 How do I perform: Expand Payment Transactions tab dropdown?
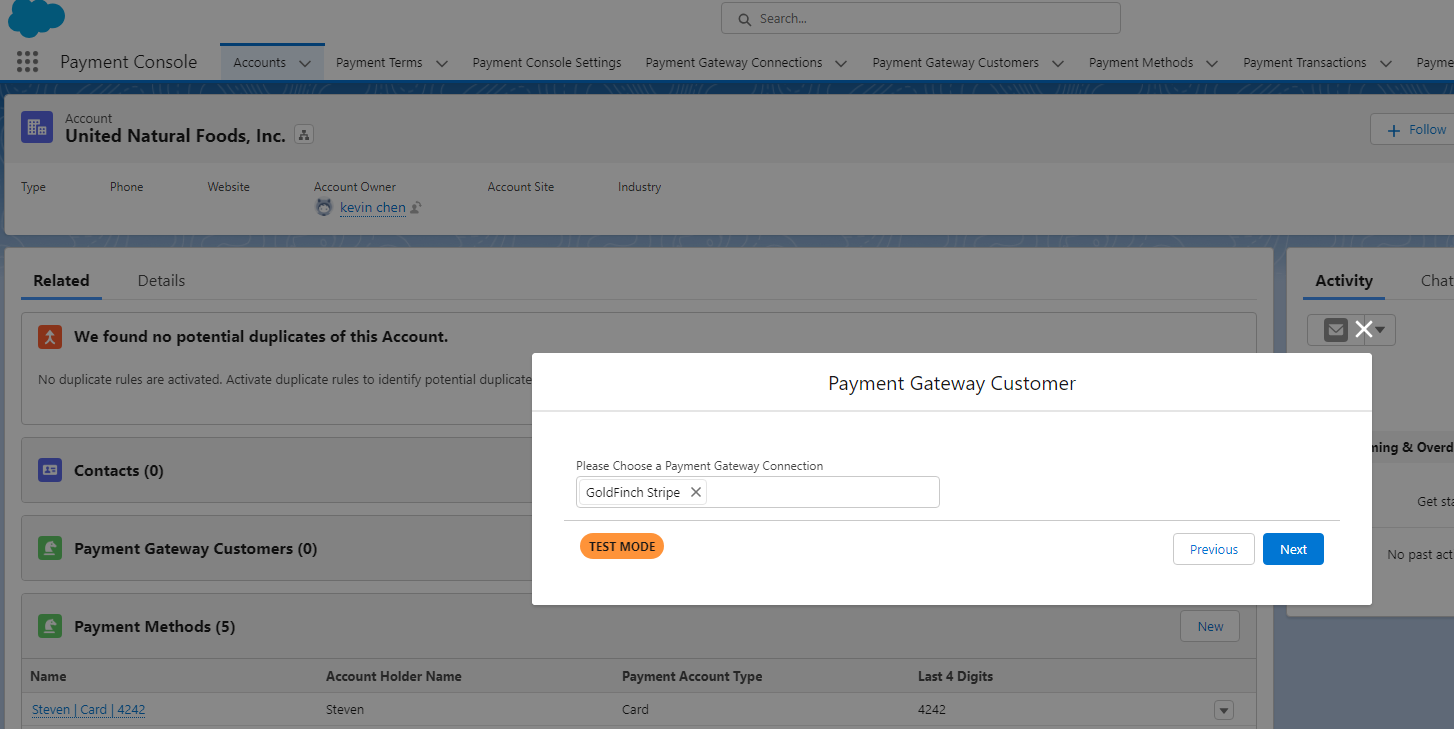(1385, 63)
